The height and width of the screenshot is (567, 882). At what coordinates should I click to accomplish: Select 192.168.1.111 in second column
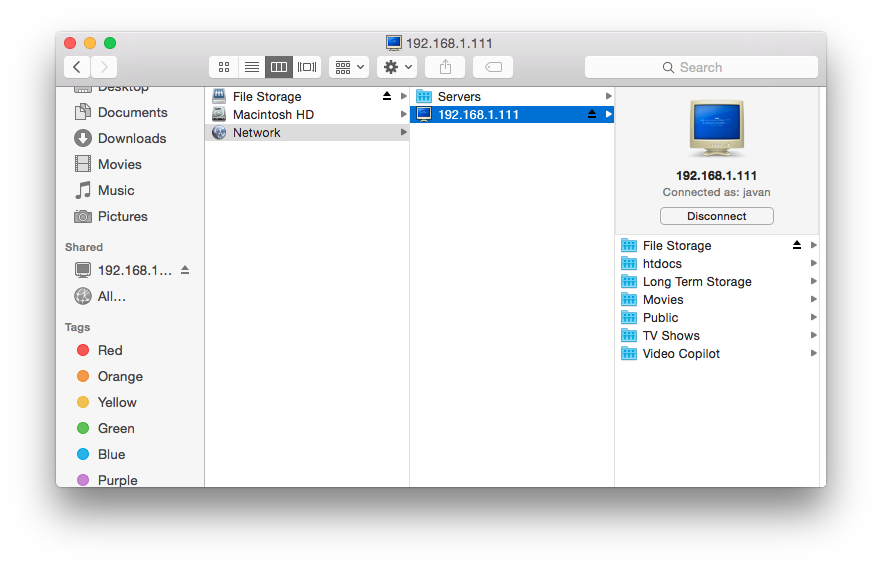(512, 115)
